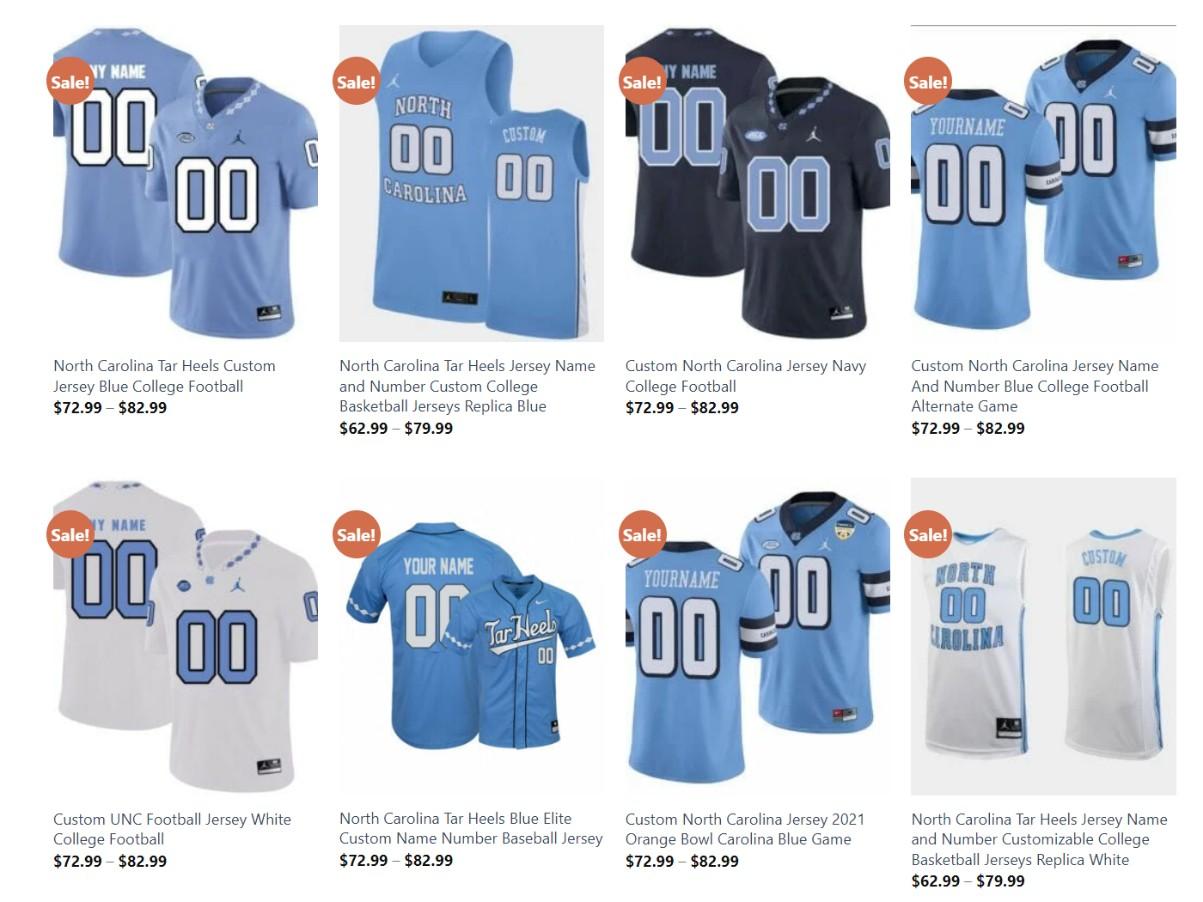This screenshot has width=1203, height=902.
Task: Open Custom North Carolina Jersey Navy link
Action: click(x=746, y=376)
